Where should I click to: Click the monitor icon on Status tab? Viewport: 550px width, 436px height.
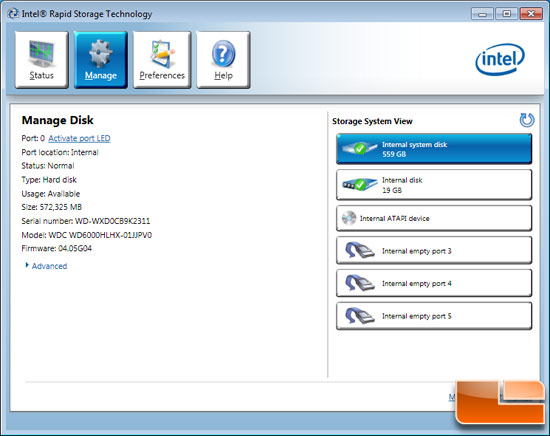tap(41, 53)
